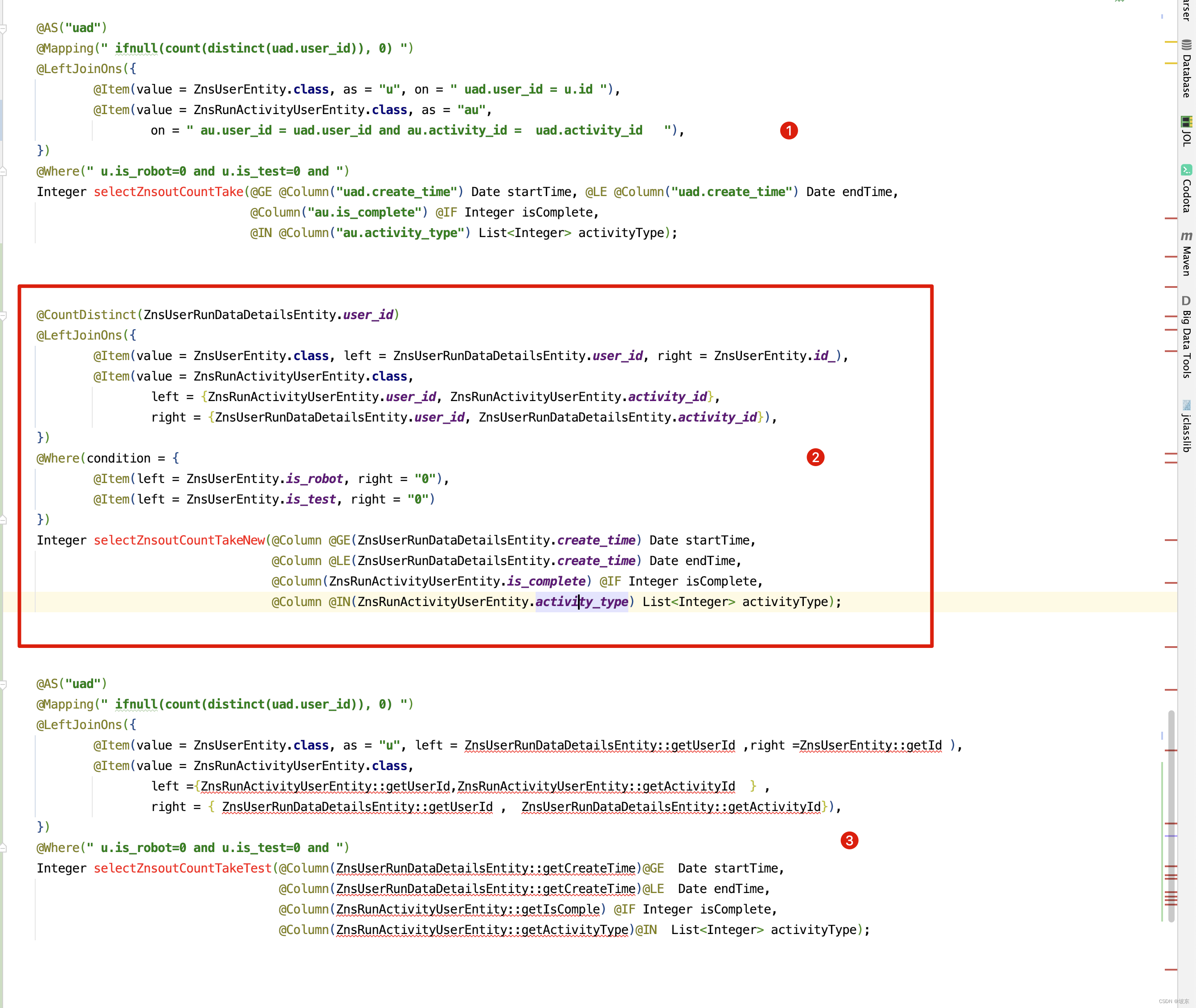Click the italic is_test field reference
This screenshot has width=1196, height=1008.
click(x=311, y=500)
